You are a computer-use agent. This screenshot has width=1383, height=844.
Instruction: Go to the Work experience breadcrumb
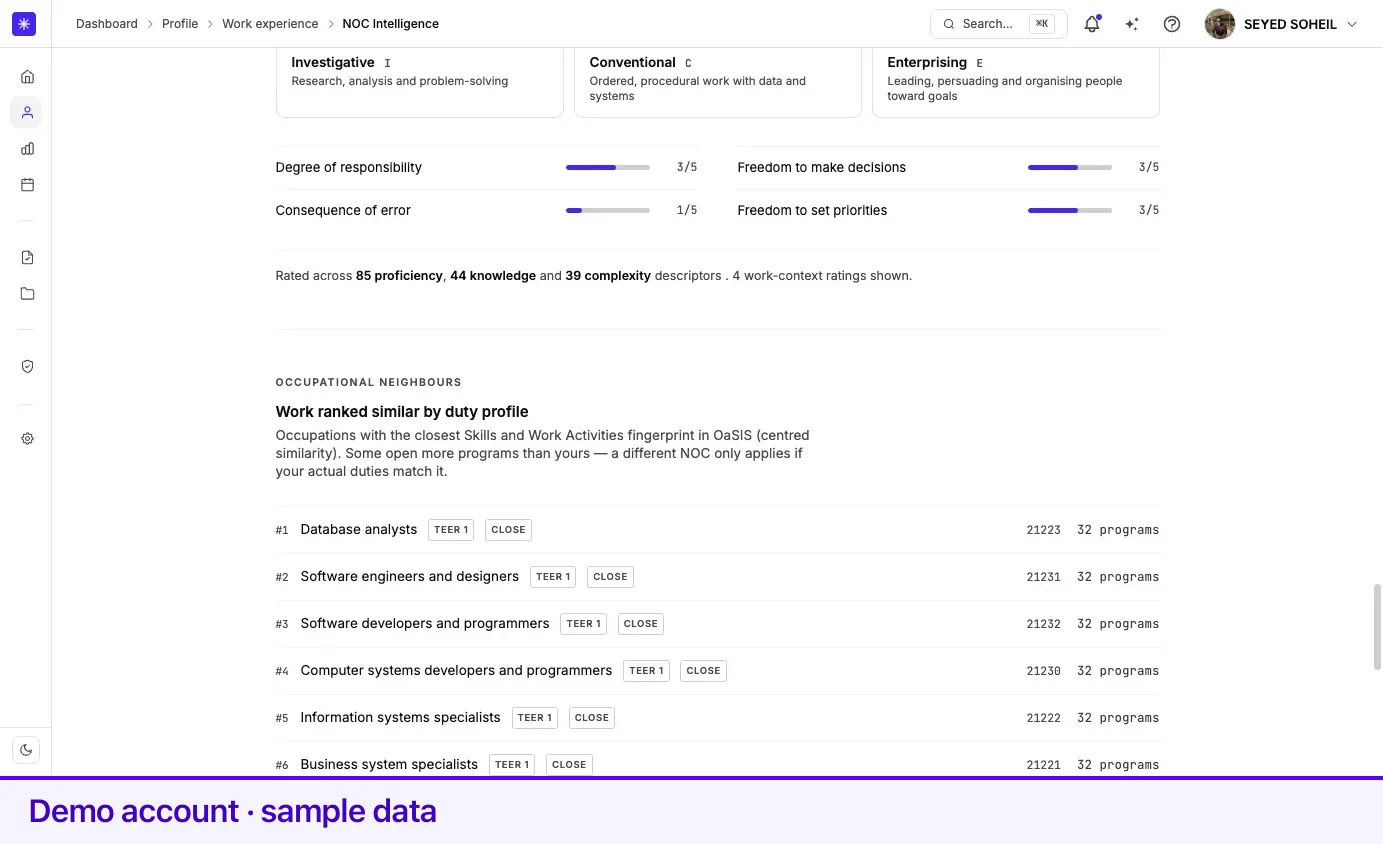(x=270, y=24)
